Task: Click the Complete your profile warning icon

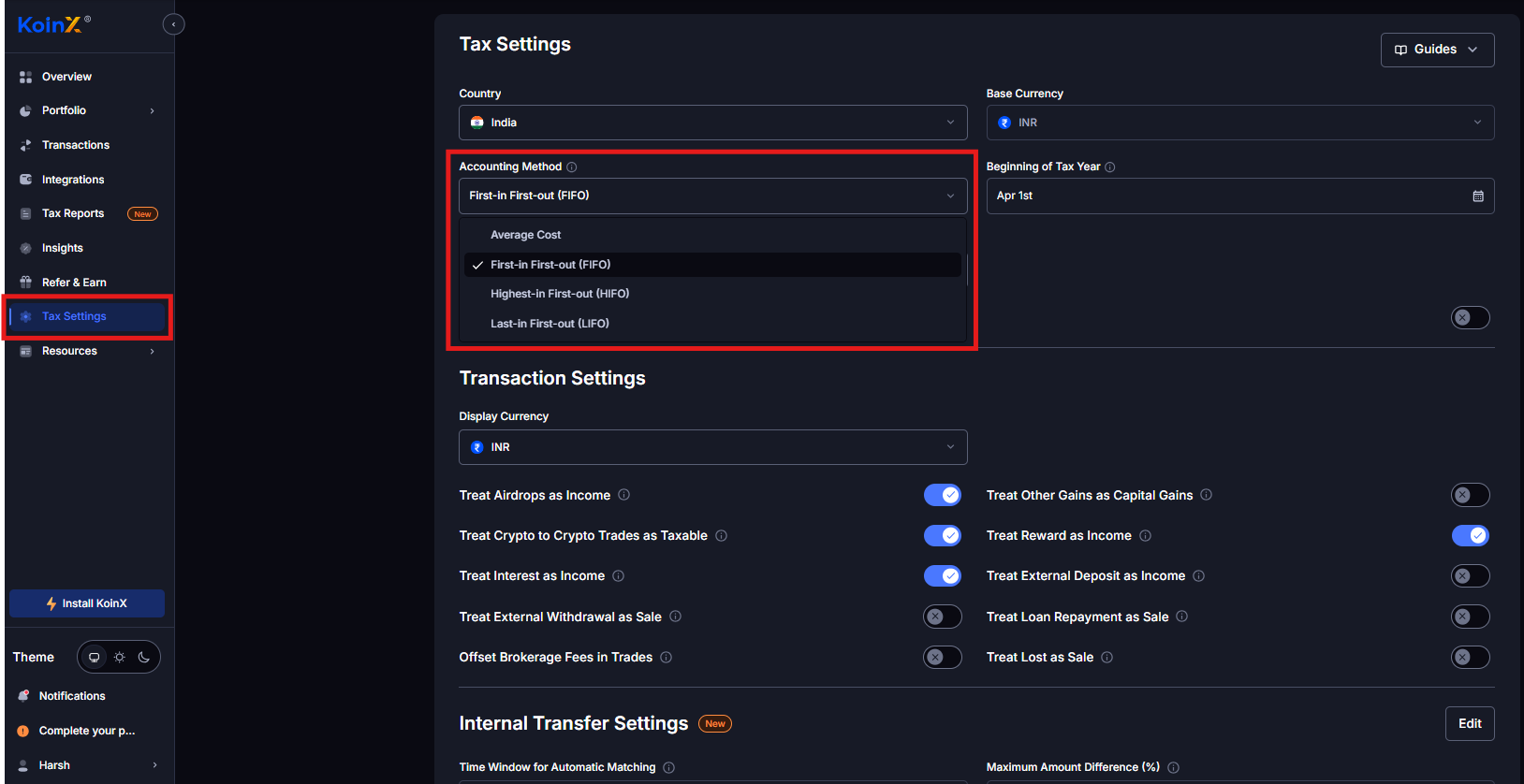Action: click(x=23, y=731)
